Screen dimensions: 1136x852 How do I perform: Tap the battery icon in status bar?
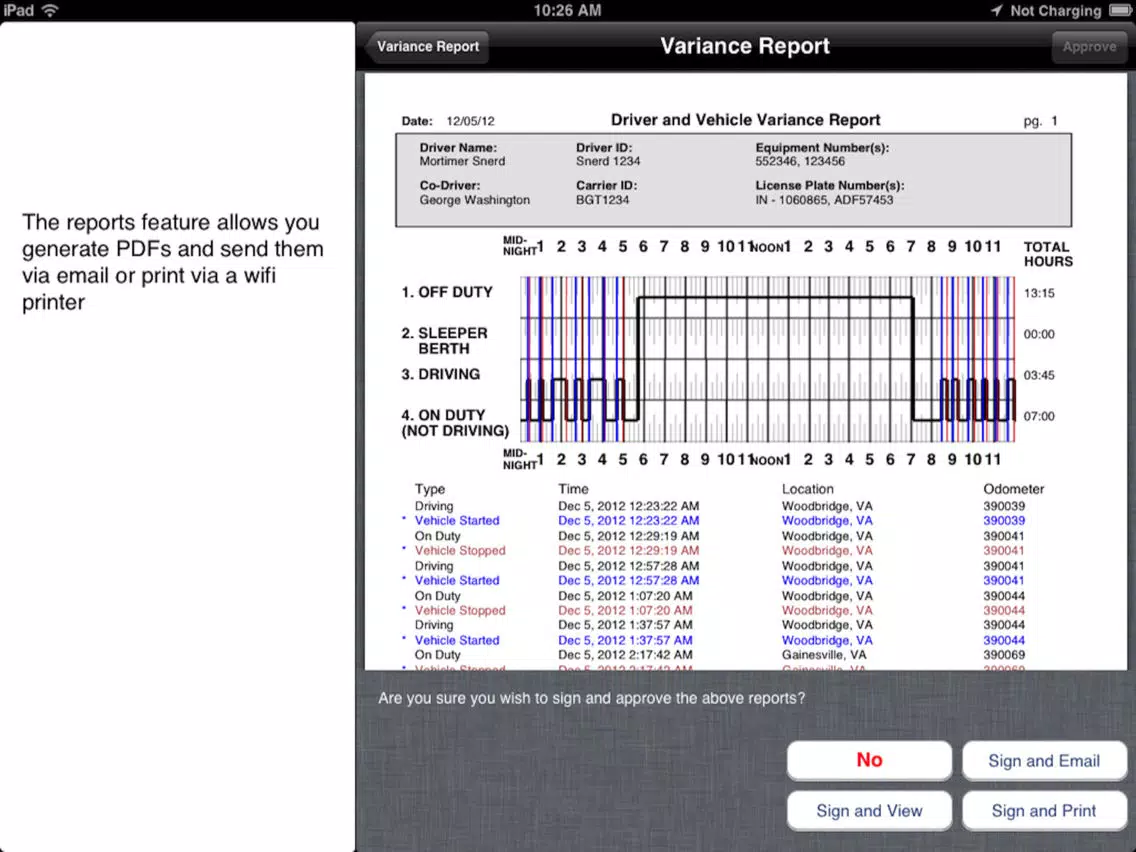tap(1120, 10)
